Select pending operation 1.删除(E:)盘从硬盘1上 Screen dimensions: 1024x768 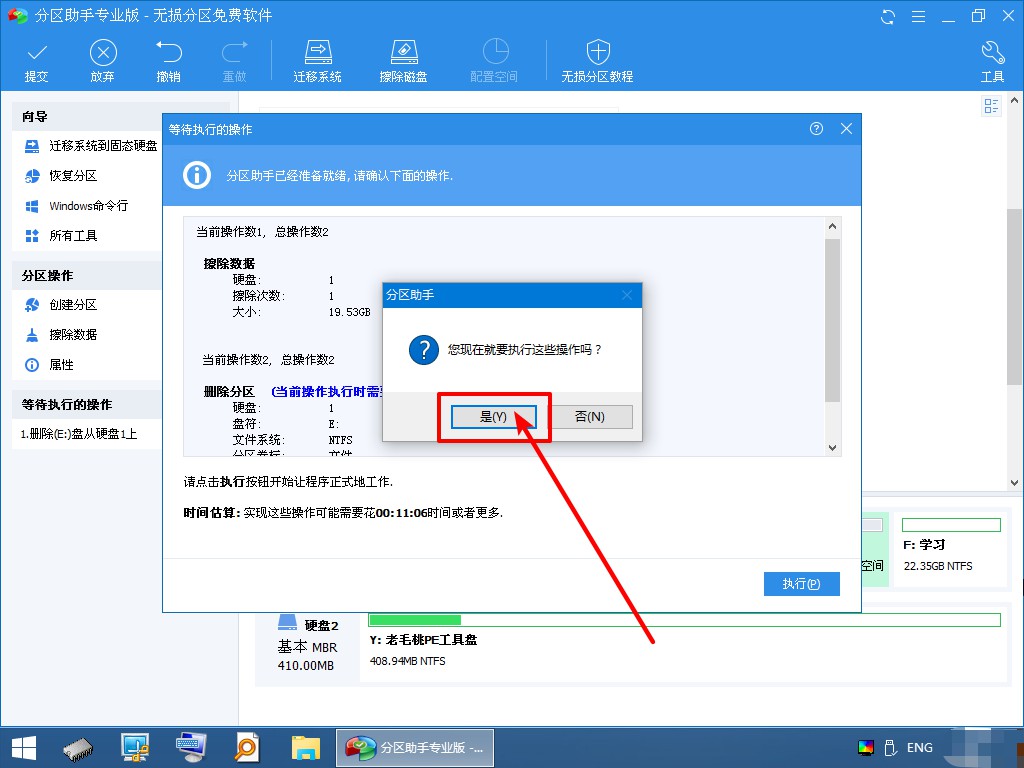[79, 434]
